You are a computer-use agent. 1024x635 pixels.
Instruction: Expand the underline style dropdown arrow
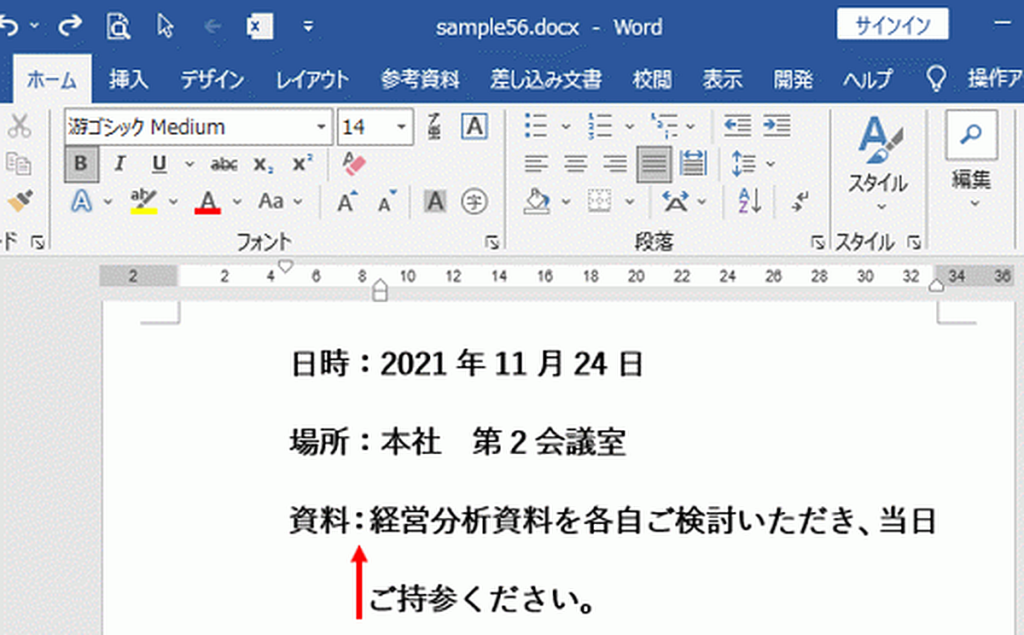point(189,164)
